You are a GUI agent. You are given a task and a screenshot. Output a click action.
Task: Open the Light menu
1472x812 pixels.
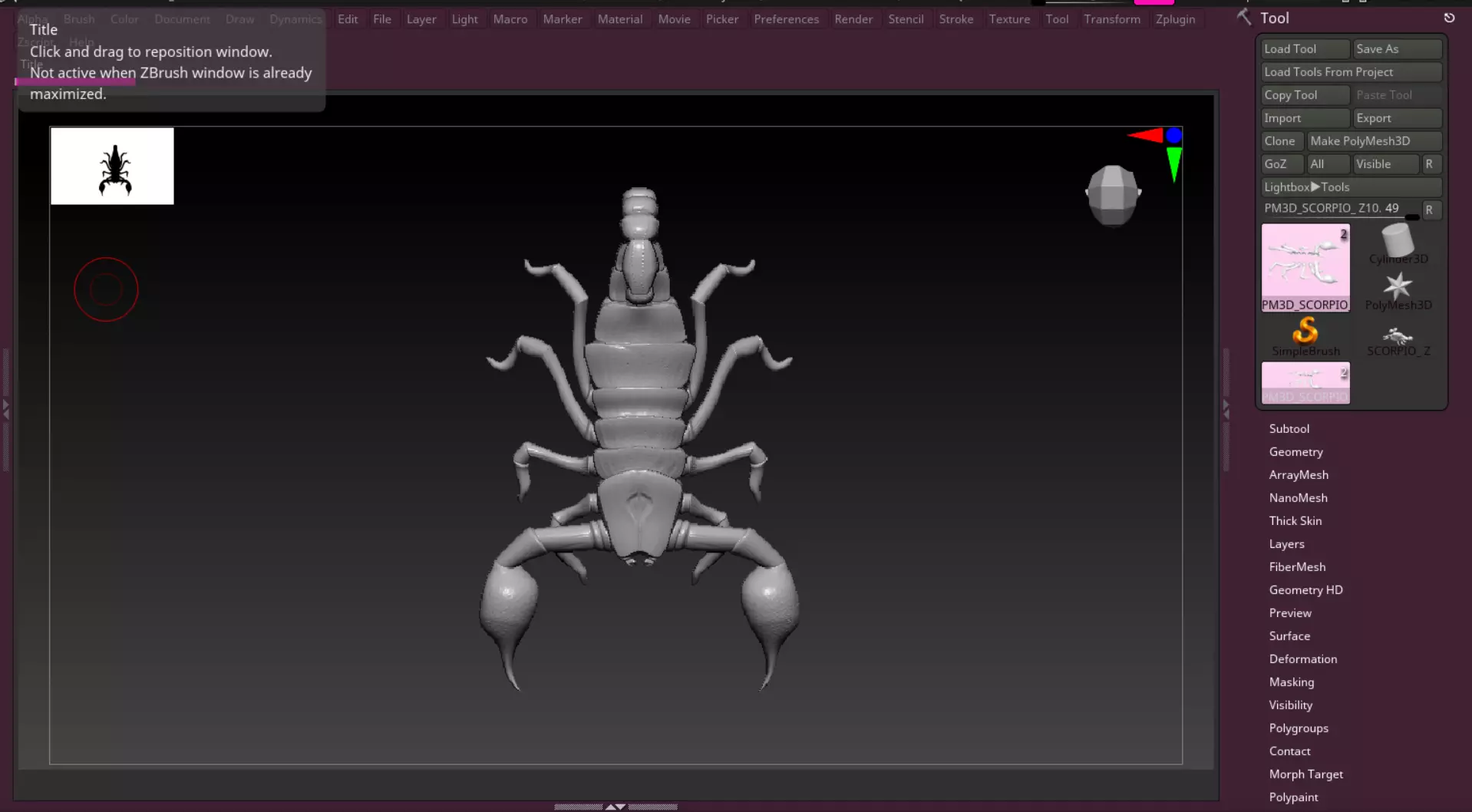point(464,19)
